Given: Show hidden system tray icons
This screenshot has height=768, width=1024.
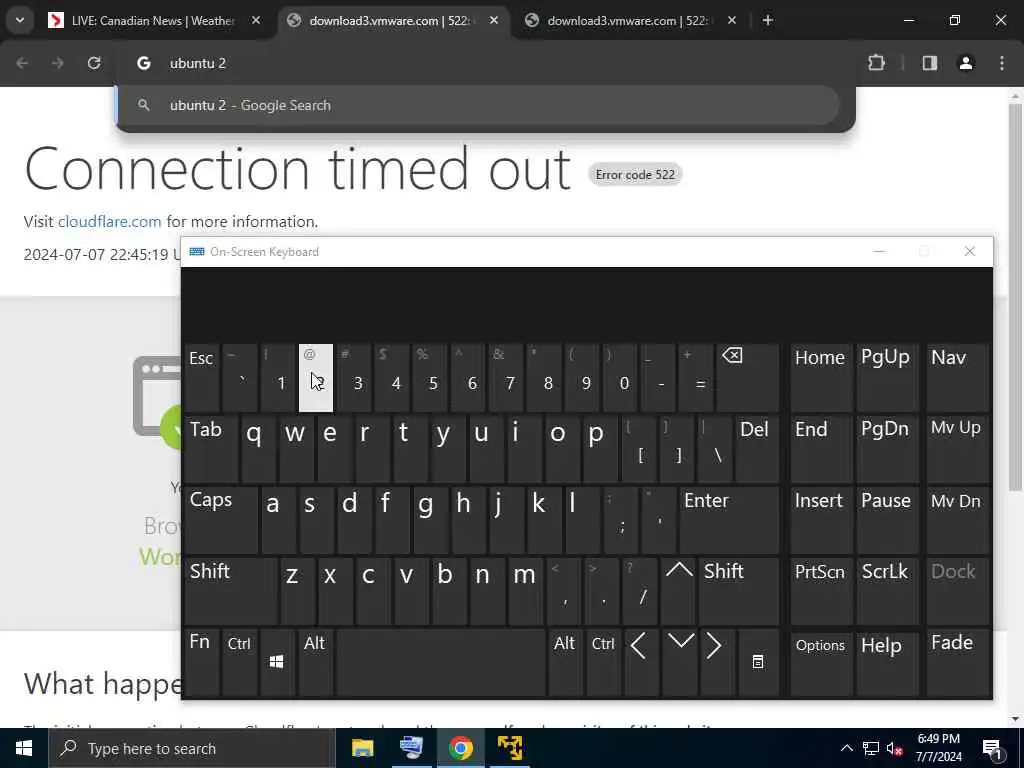Looking at the screenshot, I should [x=846, y=748].
